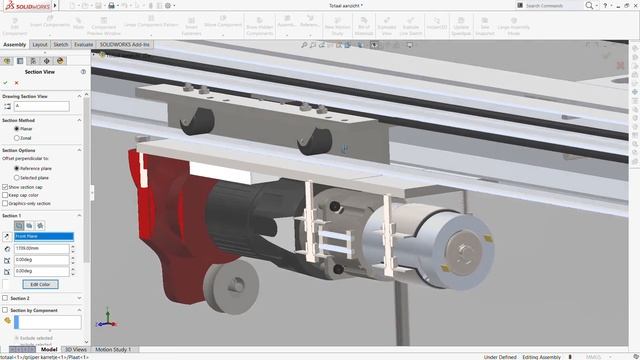This screenshot has width=640, height=360.
Task: Click Y rotation 0.00deg field
Action: pos(42,271)
